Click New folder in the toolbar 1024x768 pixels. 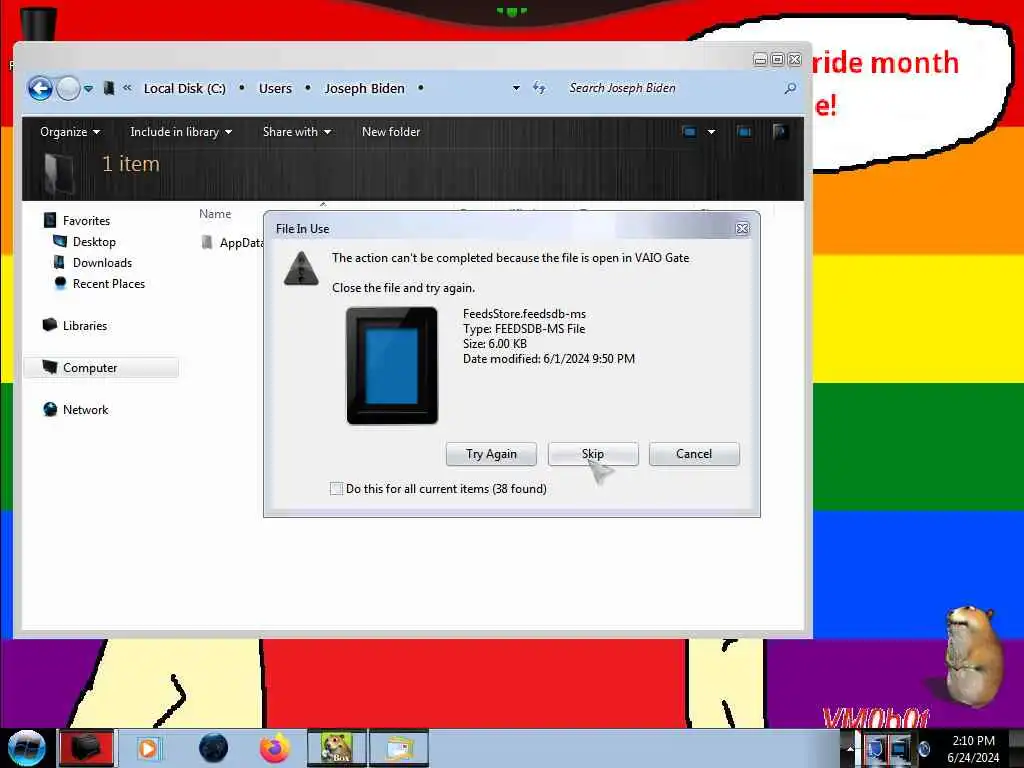[391, 131]
